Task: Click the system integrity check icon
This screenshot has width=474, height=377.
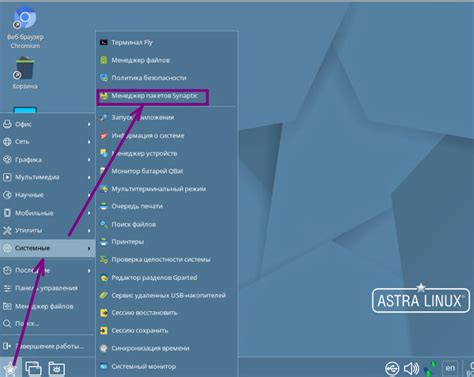Action: [x=104, y=259]
